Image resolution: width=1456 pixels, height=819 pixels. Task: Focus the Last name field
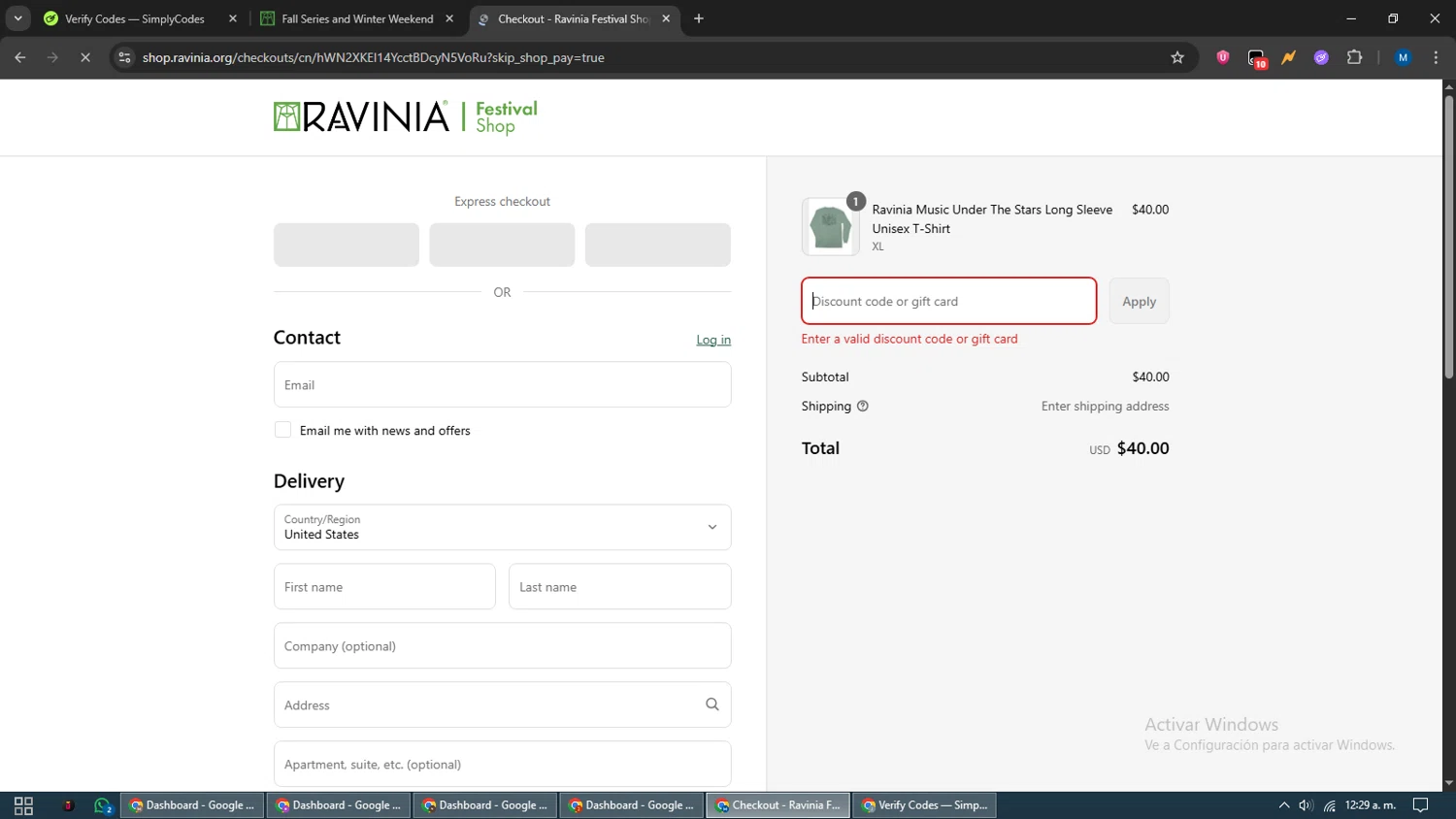[619, 586]
